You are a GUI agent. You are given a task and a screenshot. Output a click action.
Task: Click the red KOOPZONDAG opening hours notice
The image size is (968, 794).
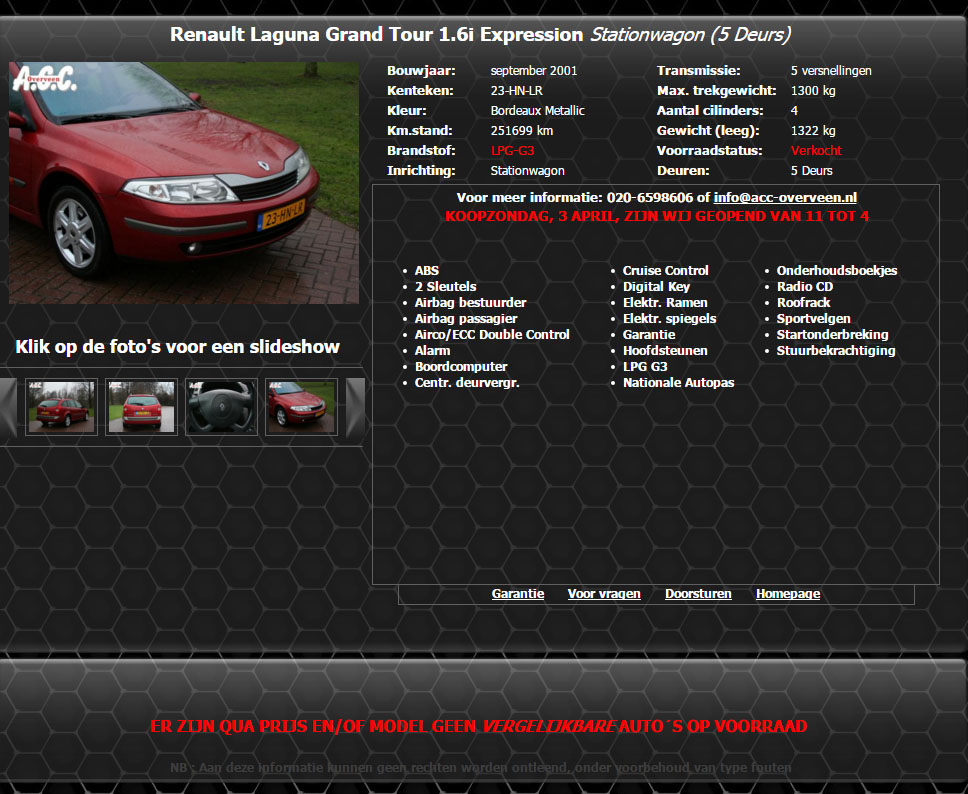pyautogui.click(x=657, y=216)
